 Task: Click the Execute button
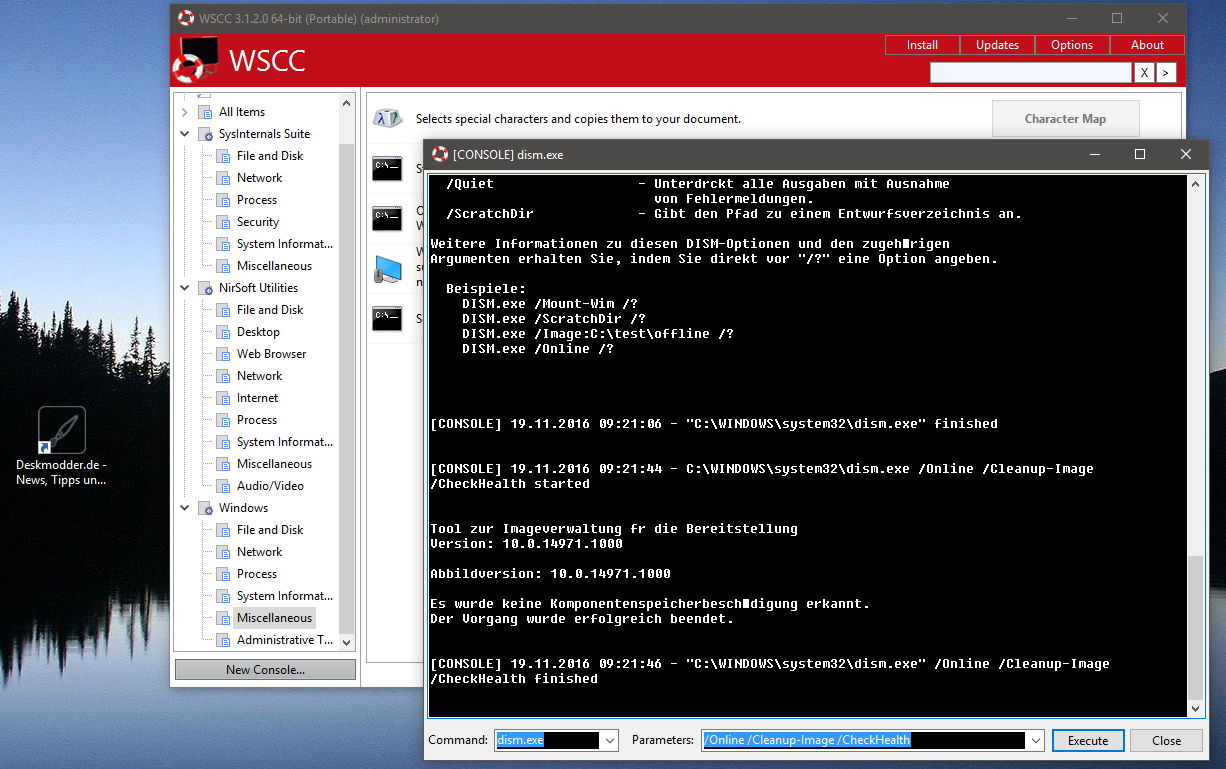1088,741
